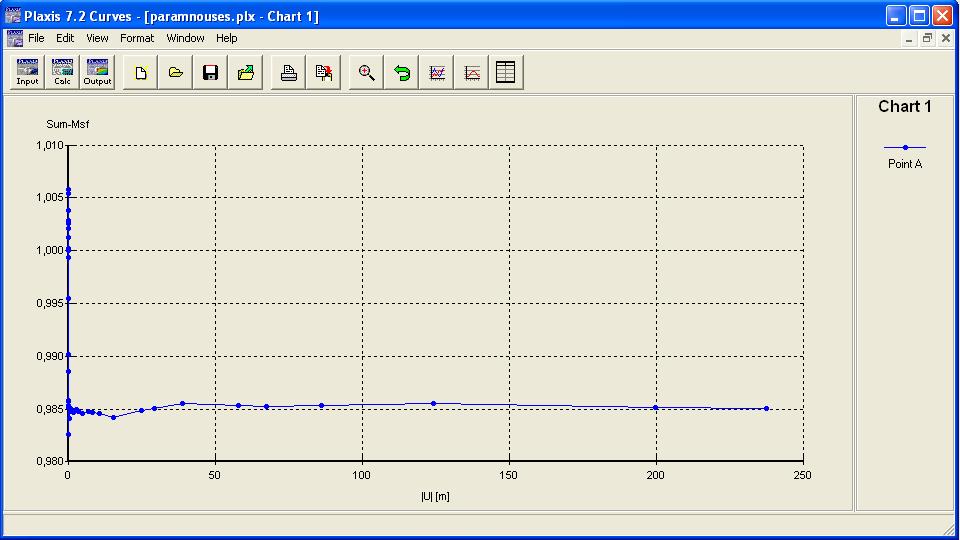
Task: Click the Point A legend line sample
Action: 905,148
